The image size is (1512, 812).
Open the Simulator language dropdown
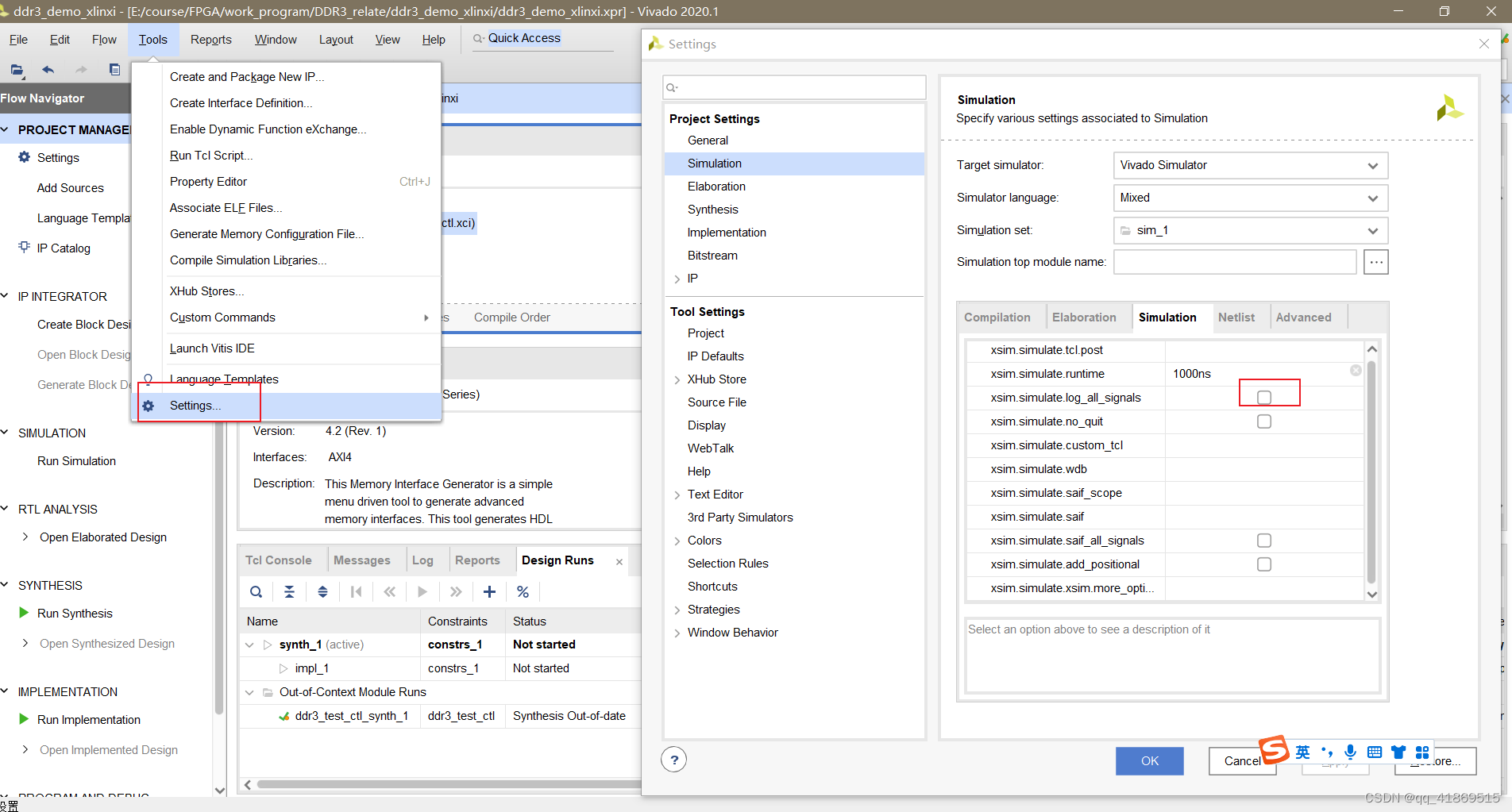(1251, 198)
